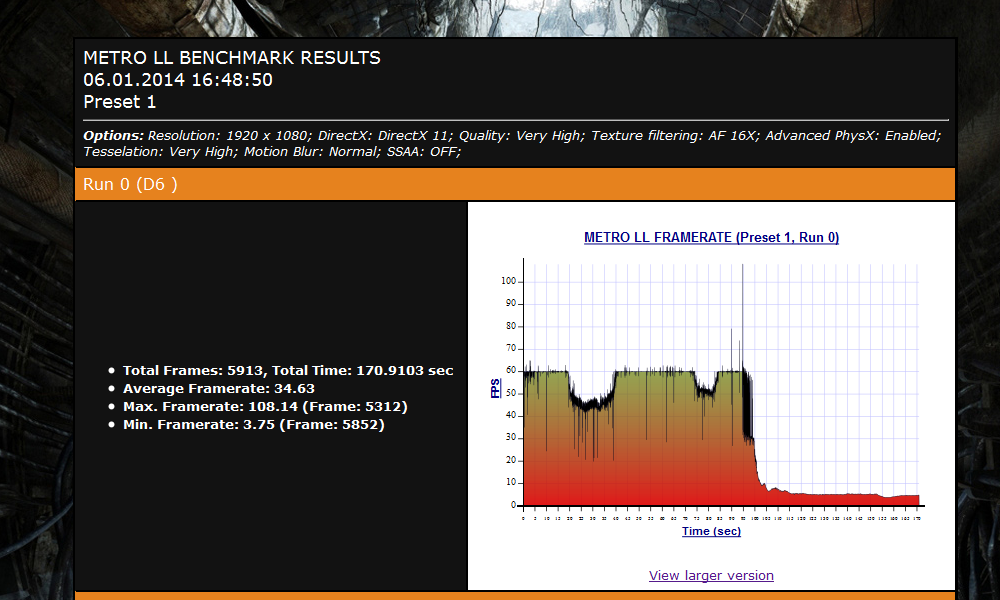The image size is (1000, 600).
Task: Click the 'Quality: Very High' option text
Action: [520, 136]
